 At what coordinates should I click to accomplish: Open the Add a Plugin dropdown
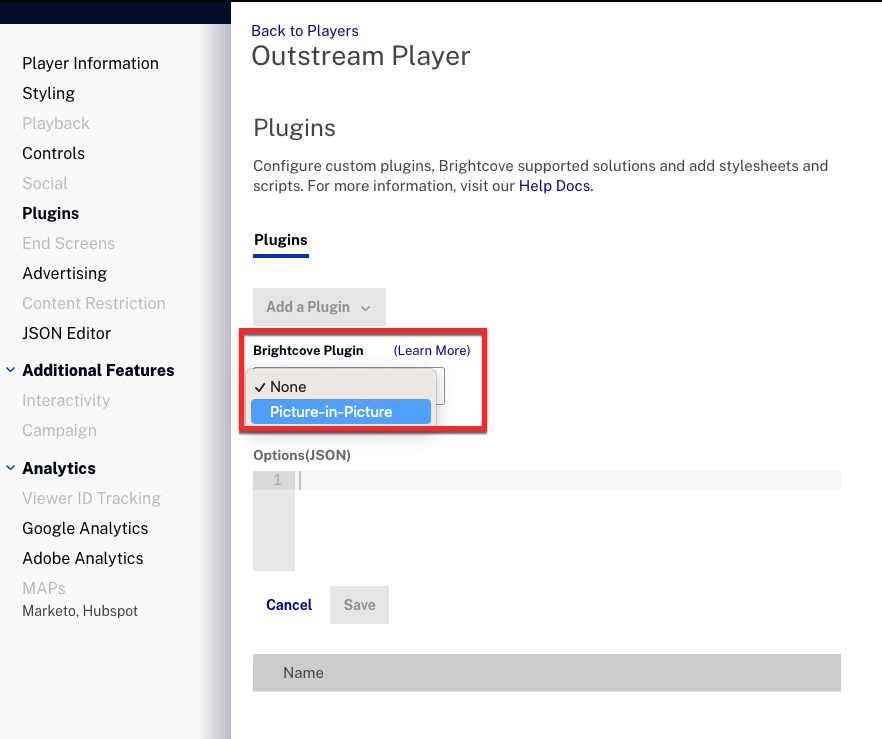[x=319, y=307]
